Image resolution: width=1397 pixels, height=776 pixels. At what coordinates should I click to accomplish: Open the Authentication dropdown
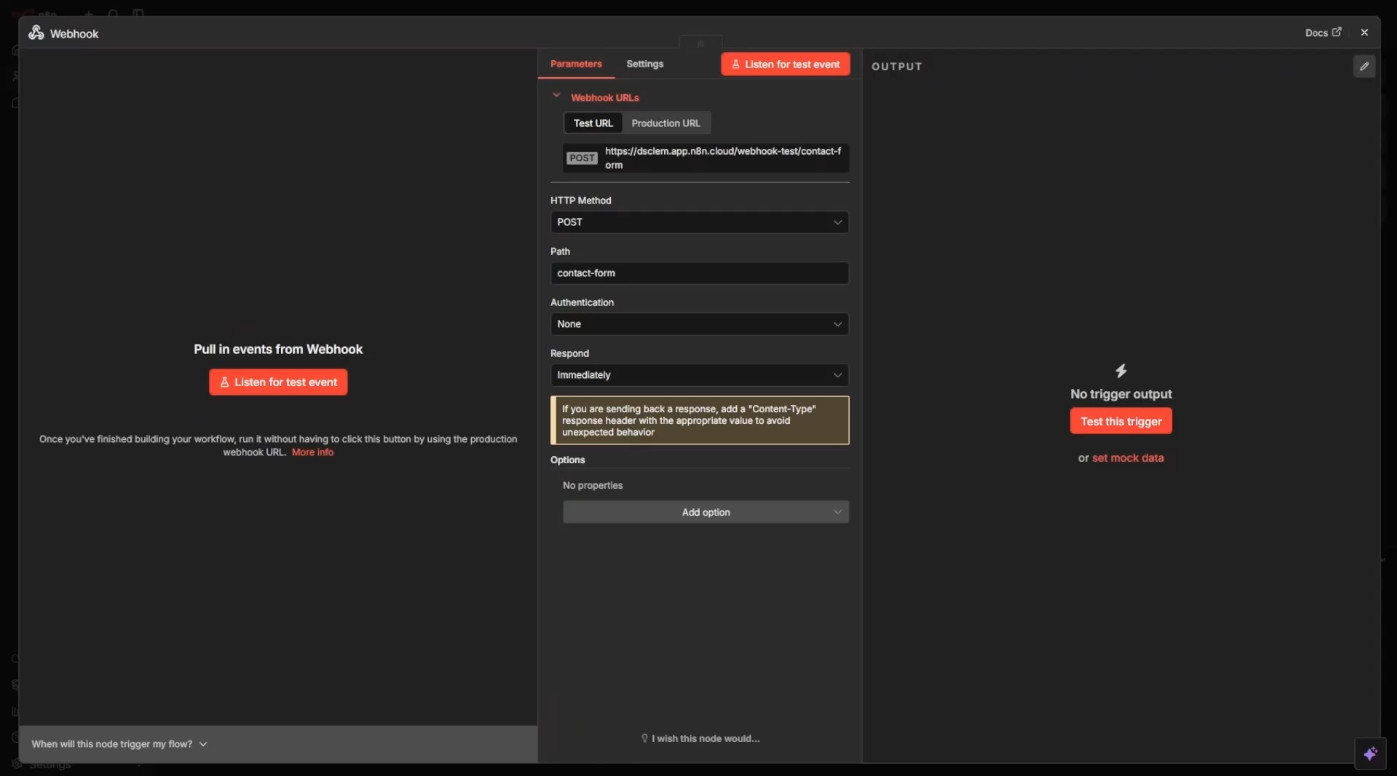699,324
